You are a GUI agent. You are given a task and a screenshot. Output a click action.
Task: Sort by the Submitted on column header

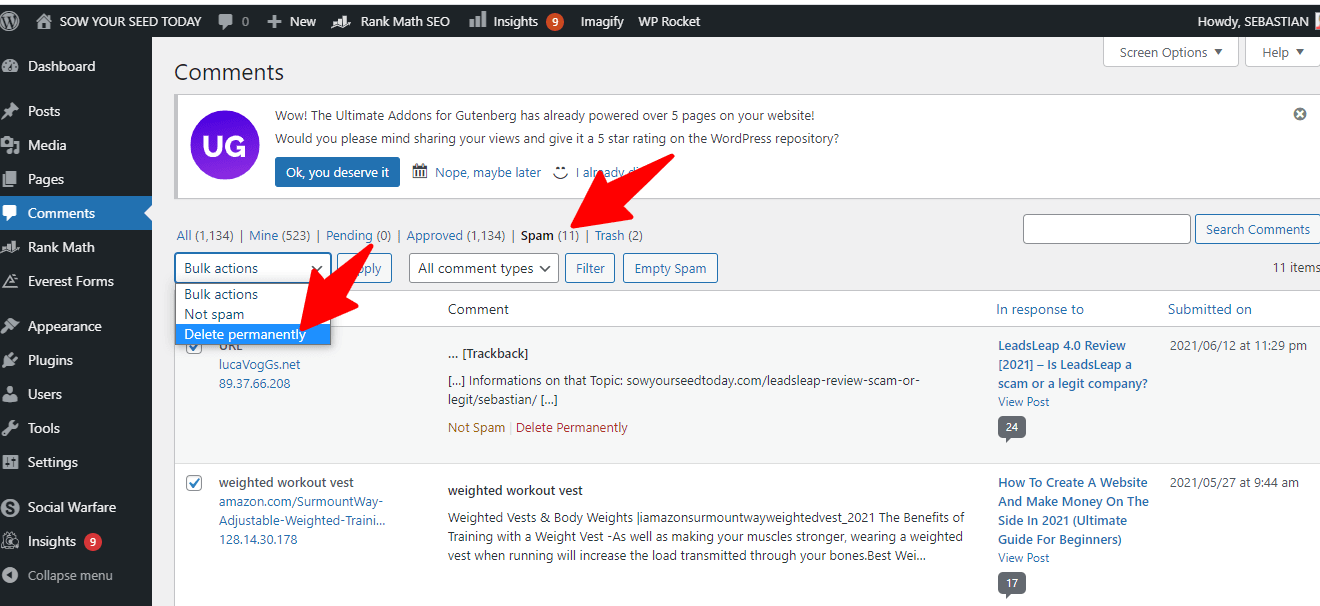[x=1209, y=309]
